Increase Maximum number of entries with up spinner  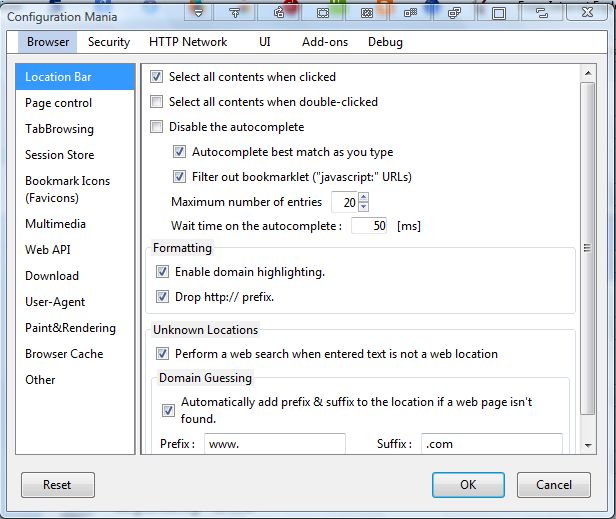click(363, 197)
